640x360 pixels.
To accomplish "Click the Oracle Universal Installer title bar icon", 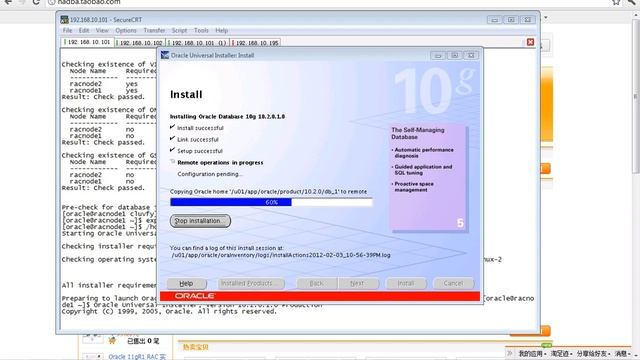I will click(165, 55).
